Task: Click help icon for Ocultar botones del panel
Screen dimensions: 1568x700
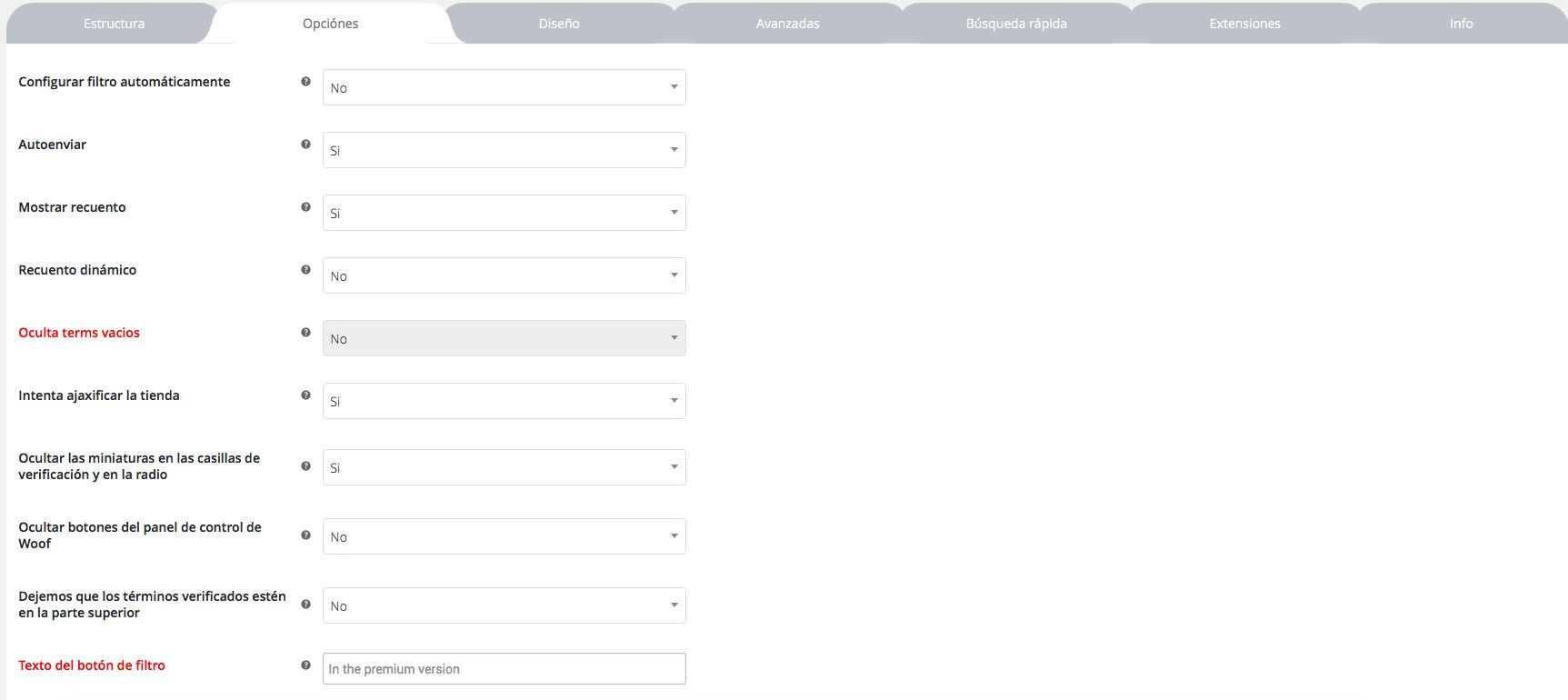Action: click(x=305, y=535)
